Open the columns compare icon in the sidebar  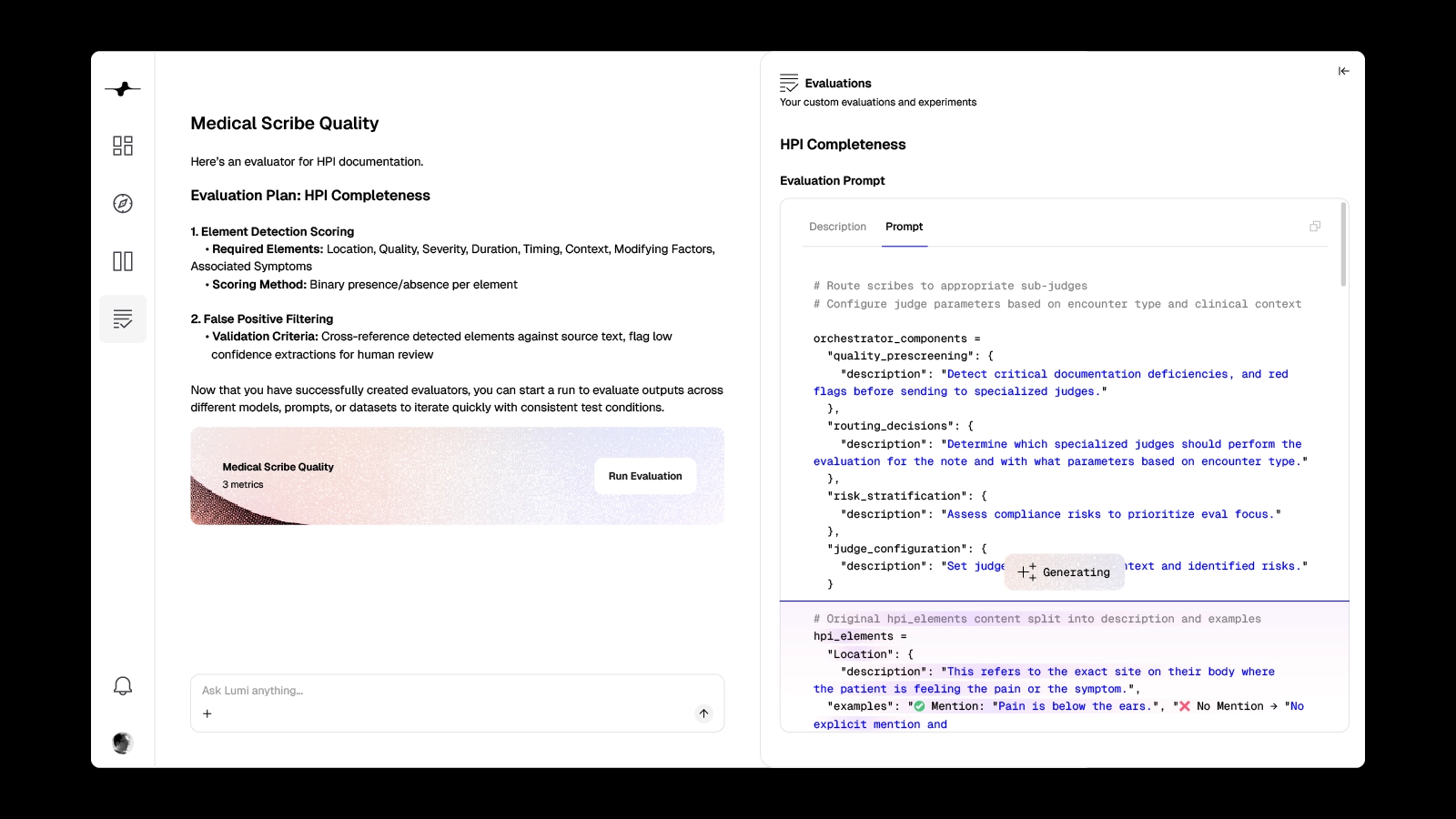[x=123, y=261]
